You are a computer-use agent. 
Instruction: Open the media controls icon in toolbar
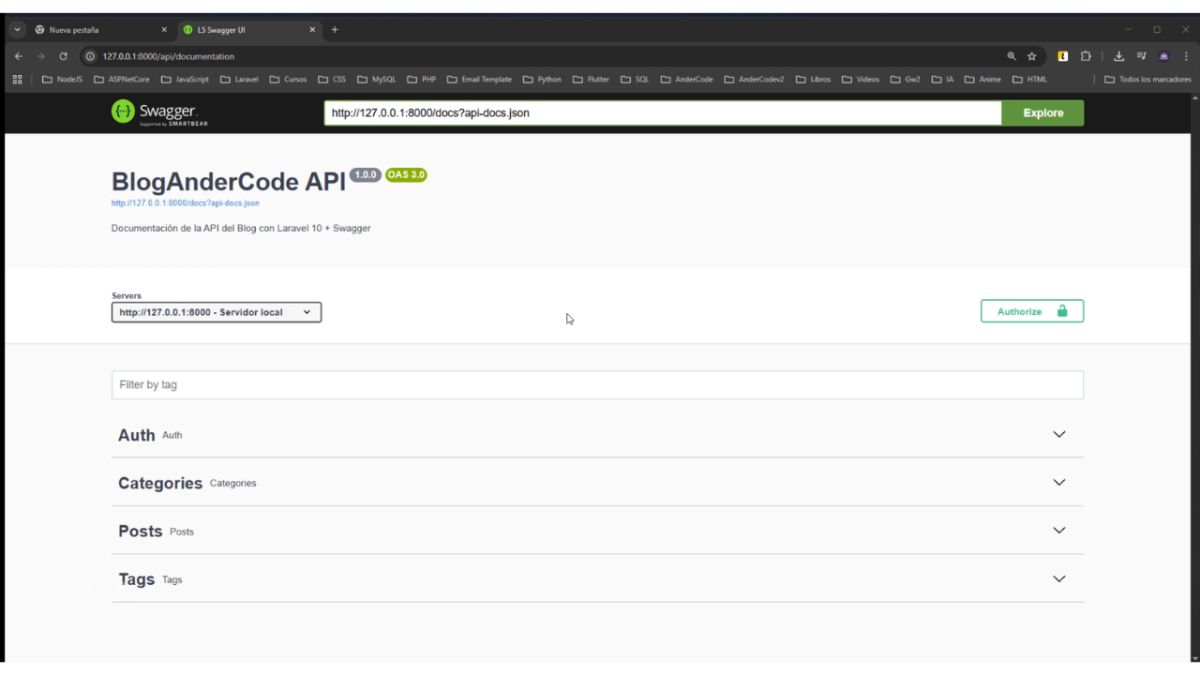[1141, 57]
